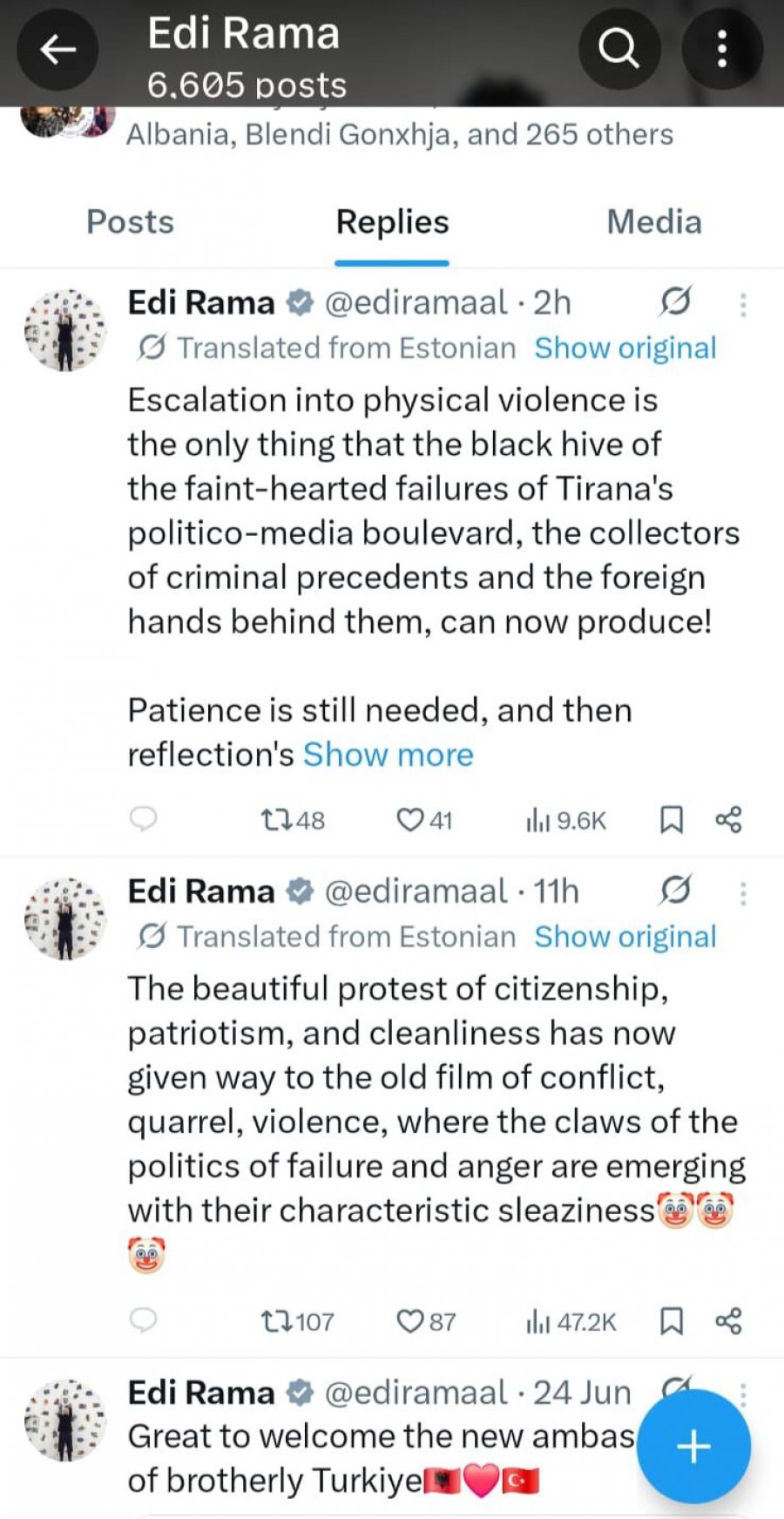This screenshot has height=1519, width=784.
Task: Reply to the 11h post
Action: (x=143, y=1321)
